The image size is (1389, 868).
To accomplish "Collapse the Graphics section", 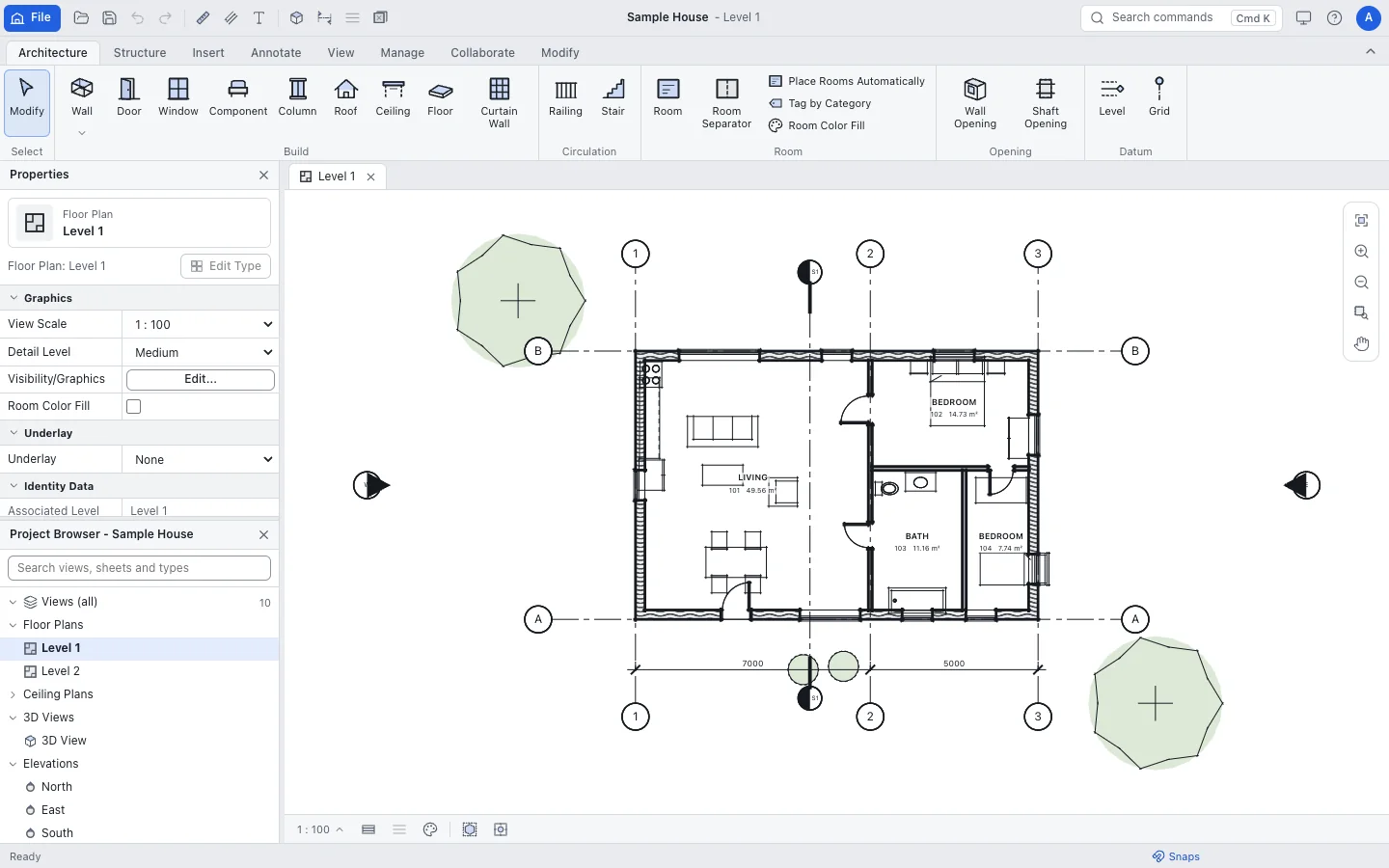I will click(x=14, y=299).
